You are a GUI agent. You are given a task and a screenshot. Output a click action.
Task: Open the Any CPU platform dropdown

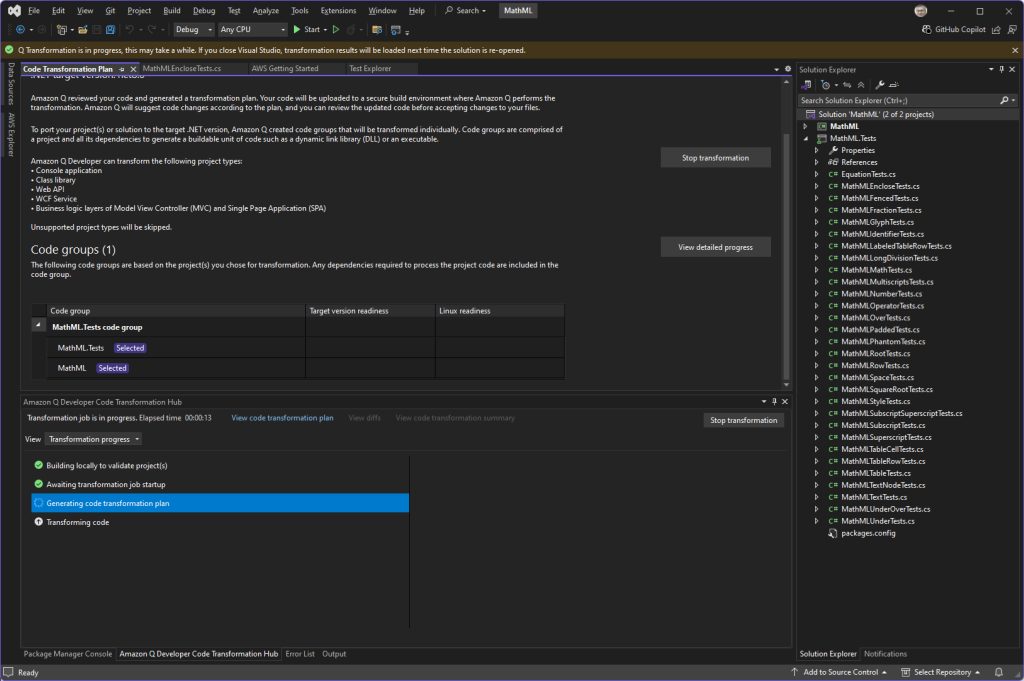pyautogui.click(x=252, y=30)
